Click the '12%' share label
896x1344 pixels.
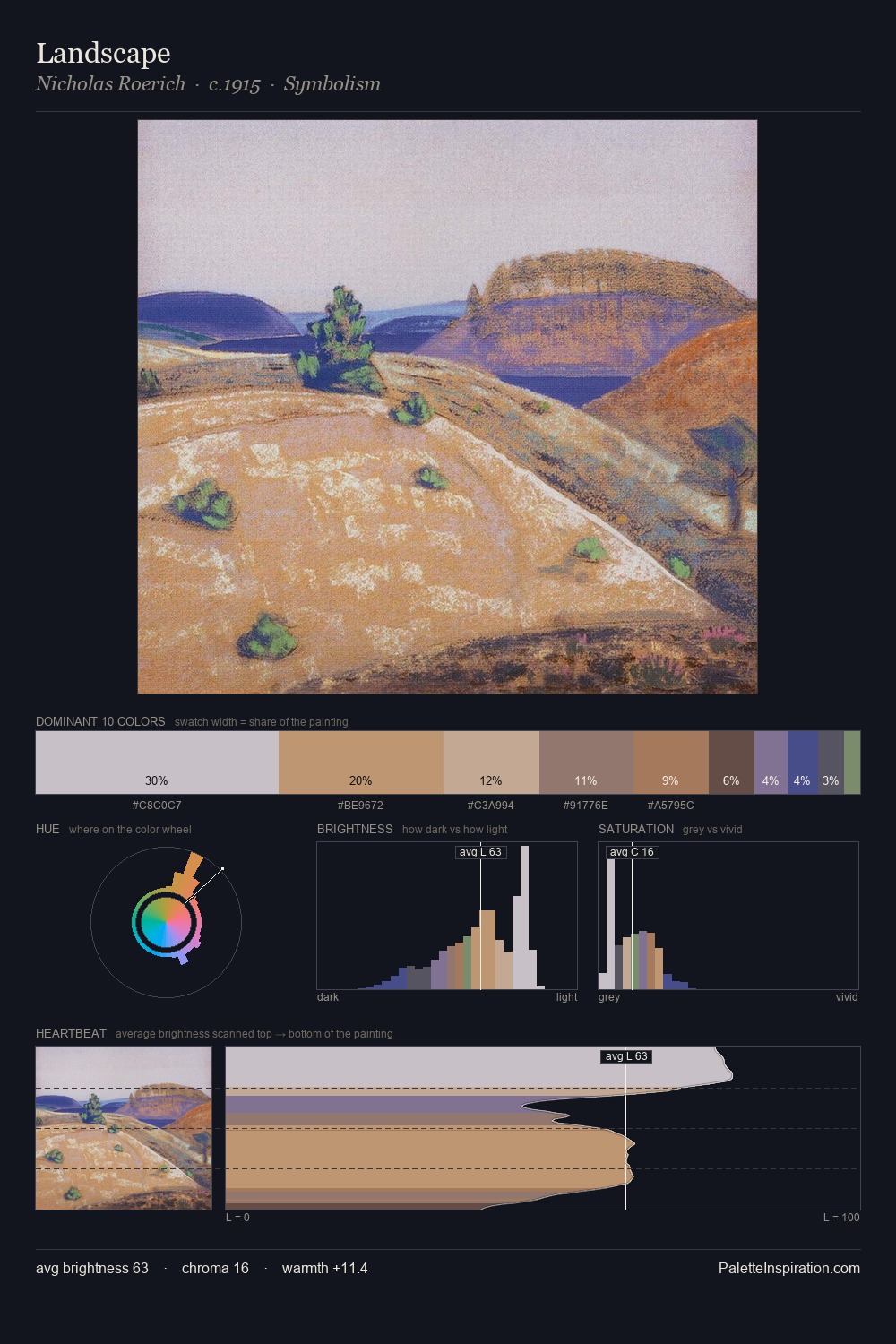click(491, 780)
